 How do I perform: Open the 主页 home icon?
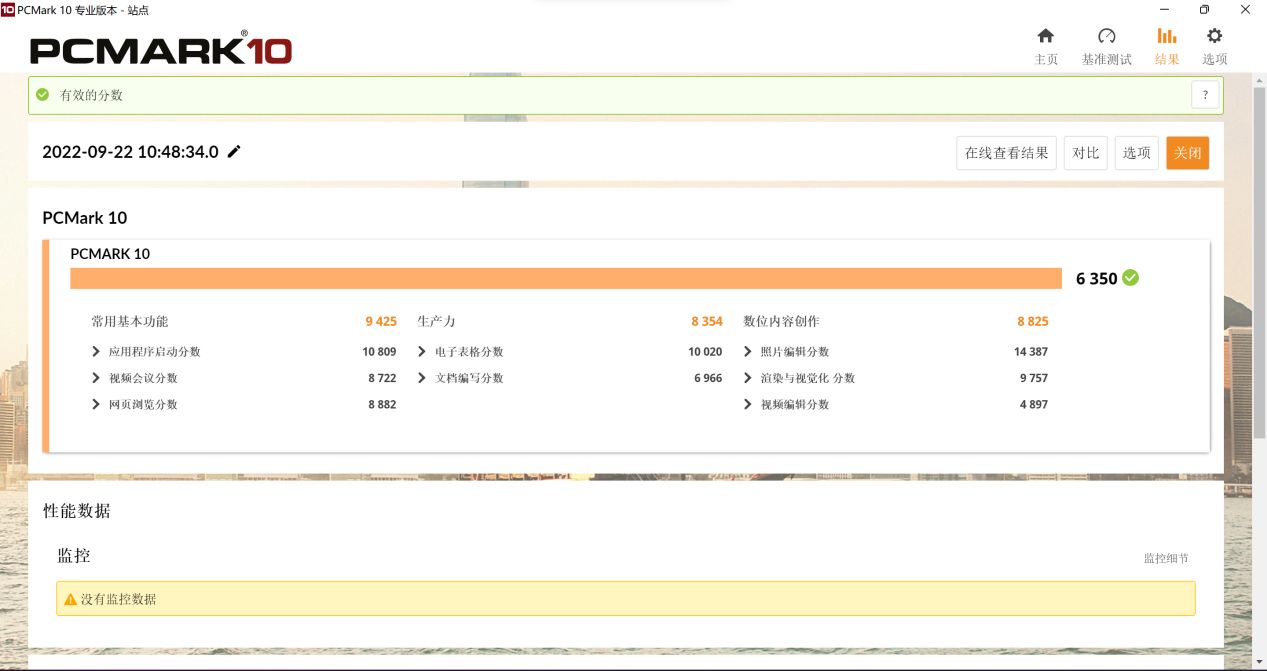coord(1046,36)
